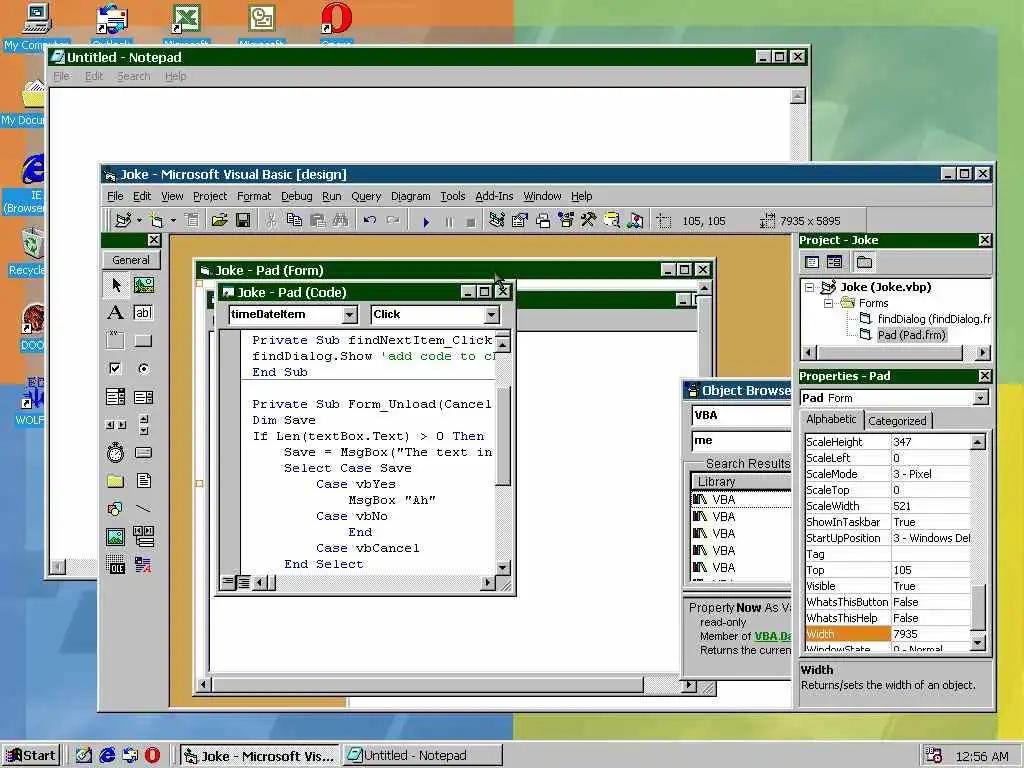Select the FileListBox control tool

pos(144,481)
